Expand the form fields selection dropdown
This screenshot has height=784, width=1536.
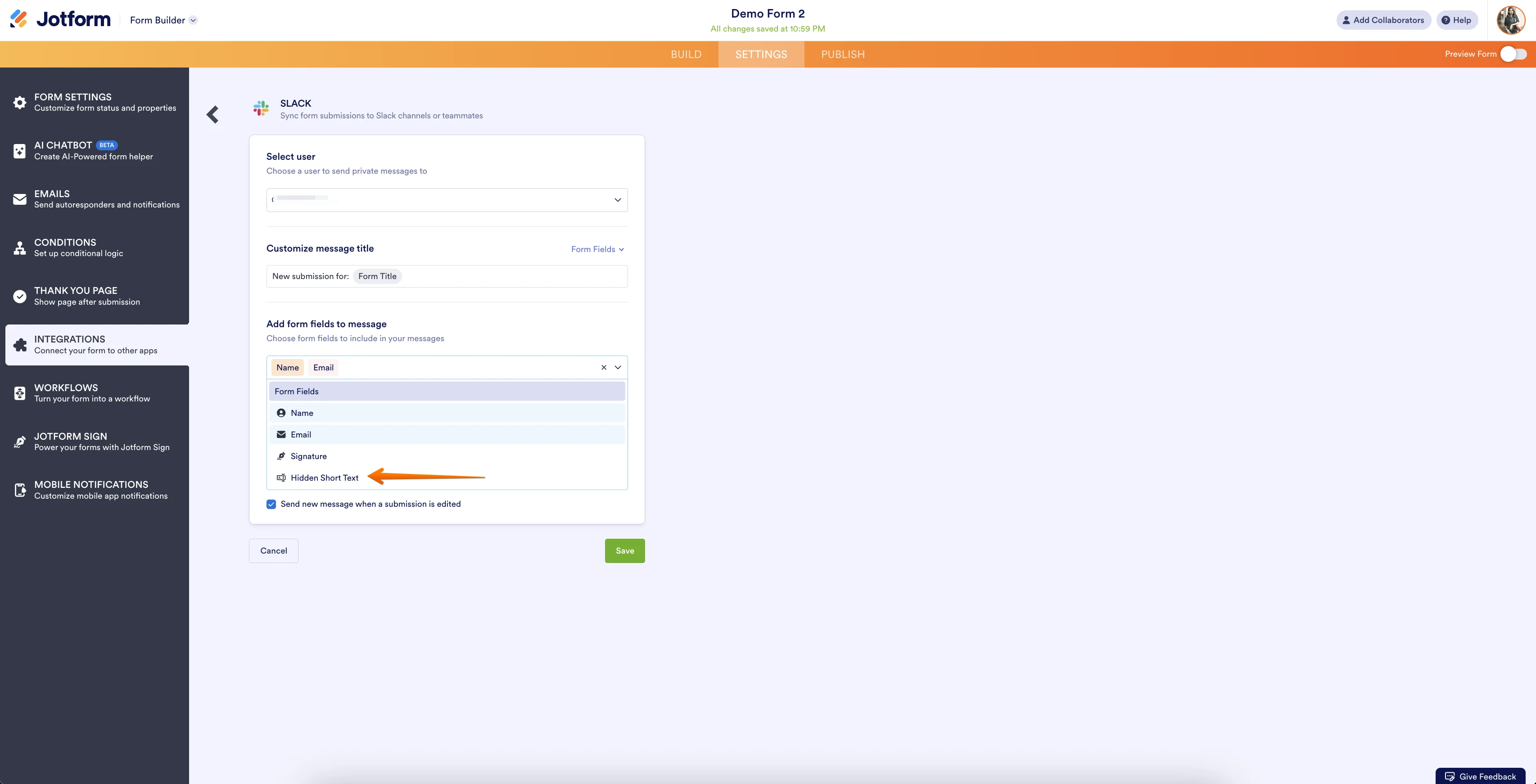(618, 367)
